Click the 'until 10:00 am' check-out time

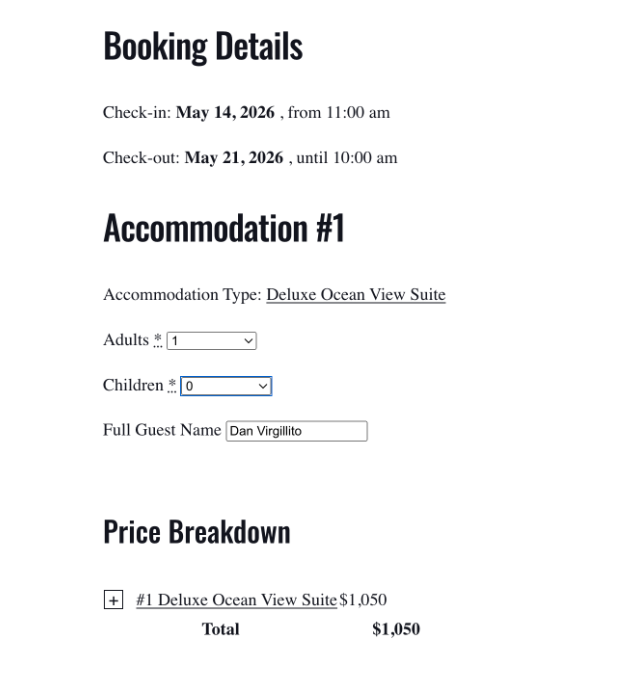point(347,158)
